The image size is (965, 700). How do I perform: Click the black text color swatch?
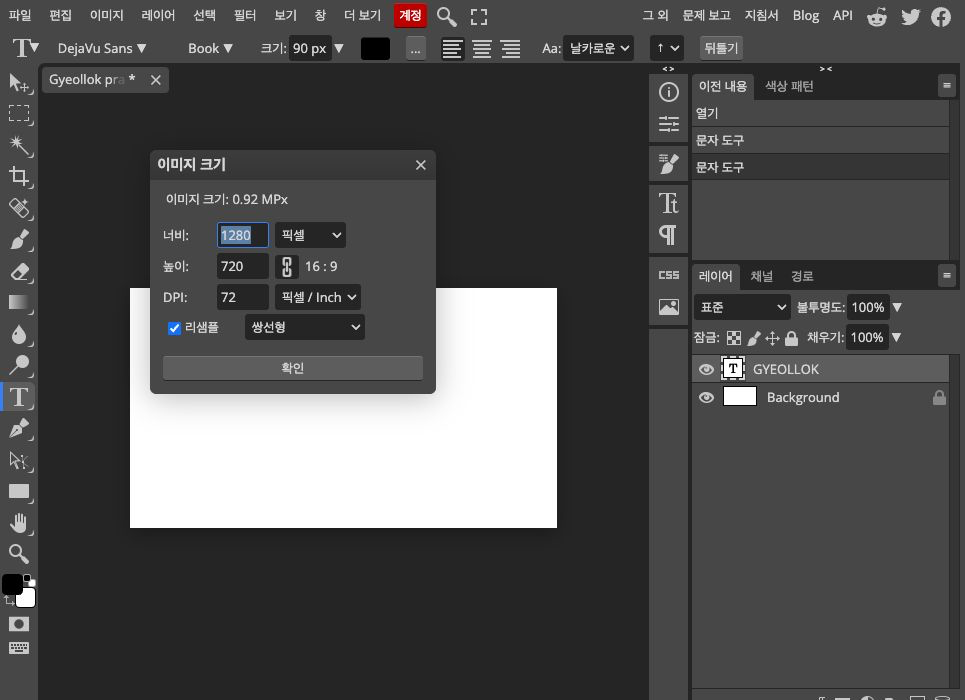[375, 48]
